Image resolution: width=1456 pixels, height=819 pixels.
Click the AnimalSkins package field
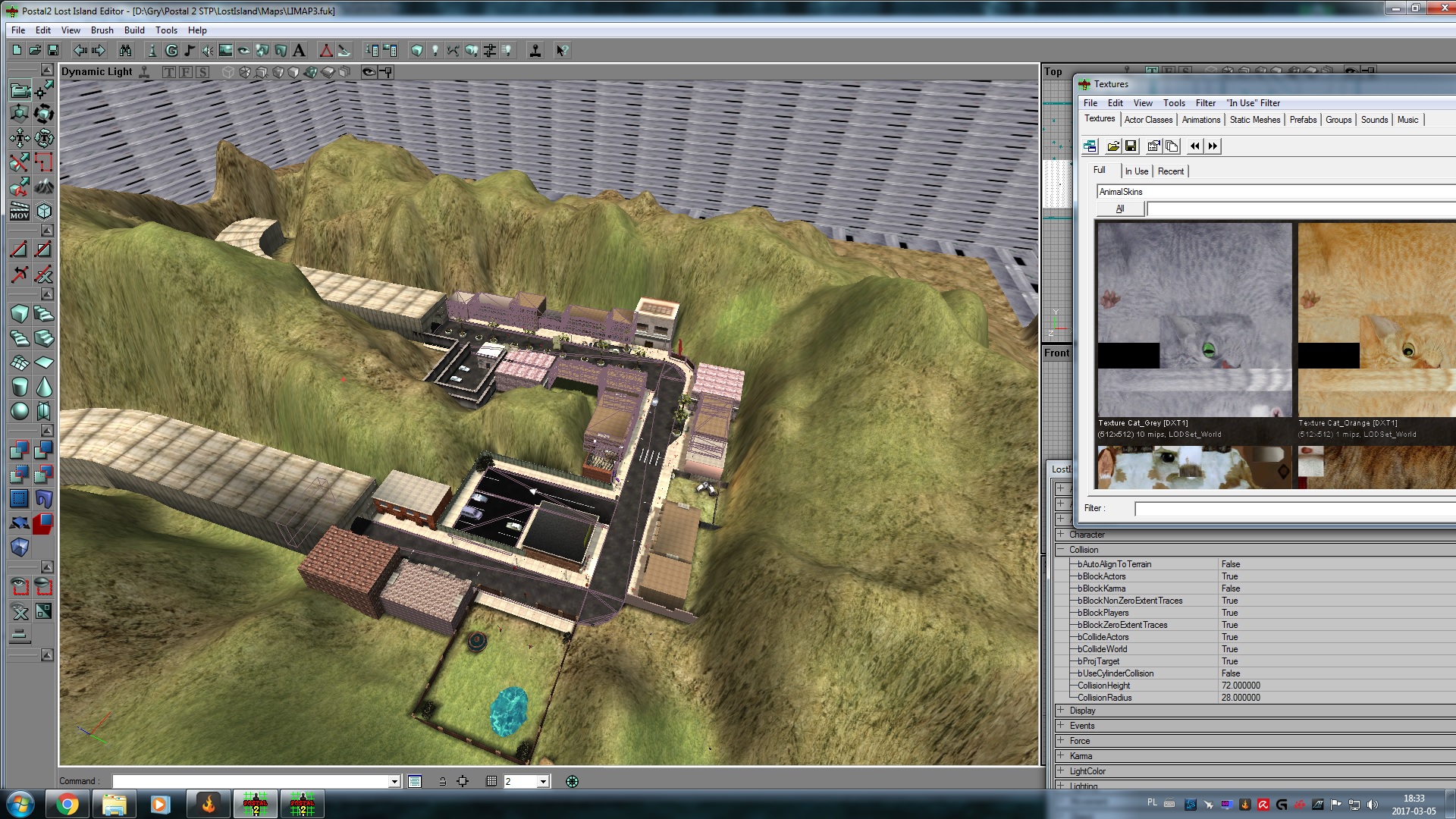tap(1276, 192)
